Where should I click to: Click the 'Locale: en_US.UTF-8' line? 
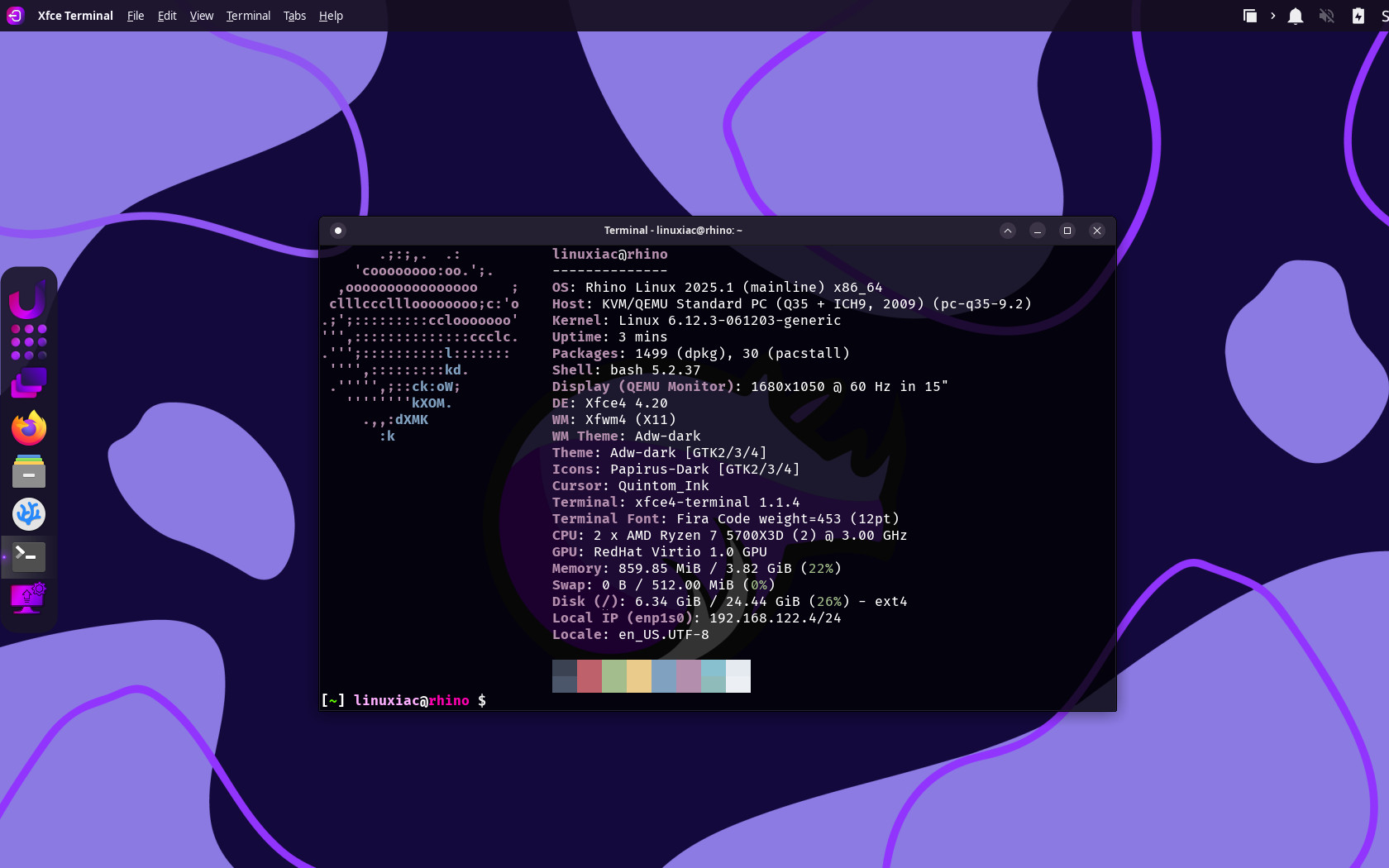[631, 635]
